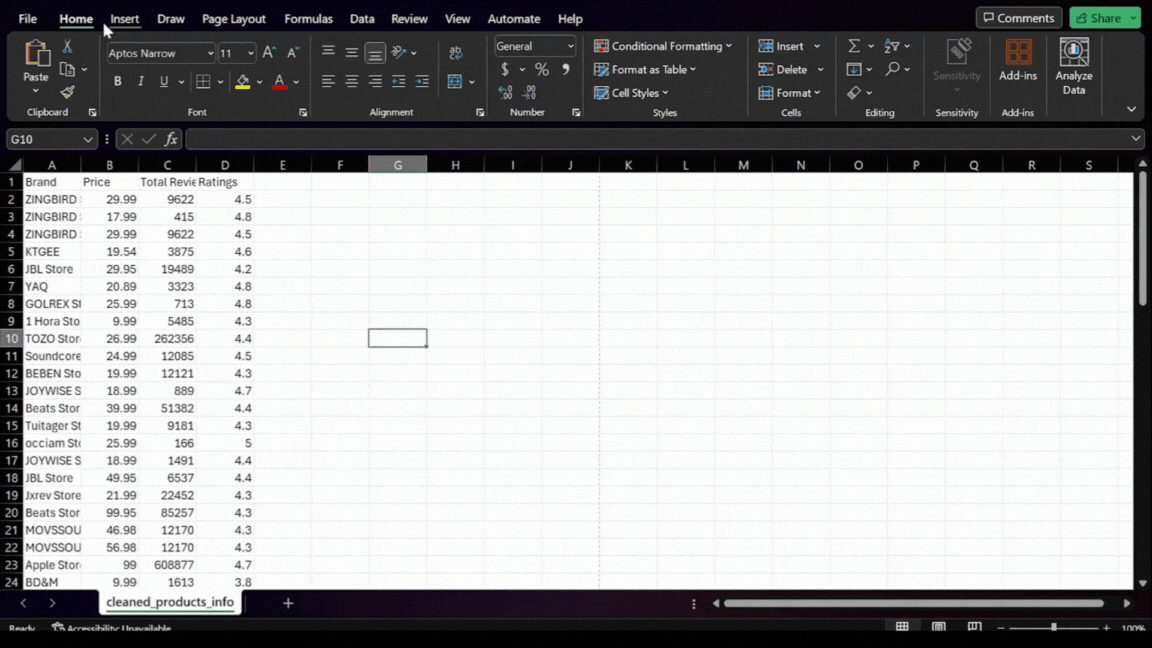Image resolution: width=1152 pixels, height=648 pixels.
Task: Toggle Bottom Align for cell
Action: point(375,53)
